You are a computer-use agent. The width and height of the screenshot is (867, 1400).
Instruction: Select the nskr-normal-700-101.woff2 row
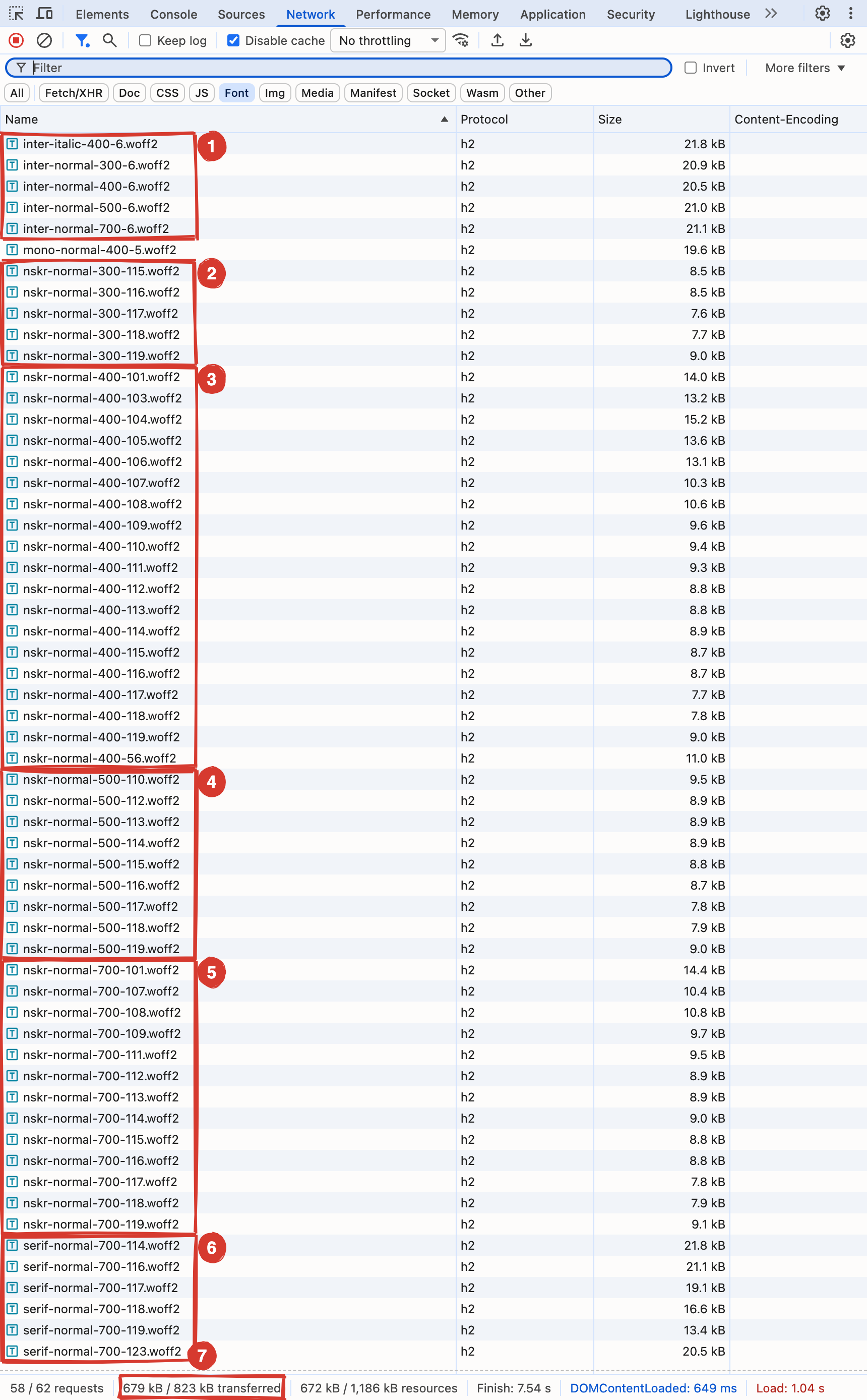(433, 970)
